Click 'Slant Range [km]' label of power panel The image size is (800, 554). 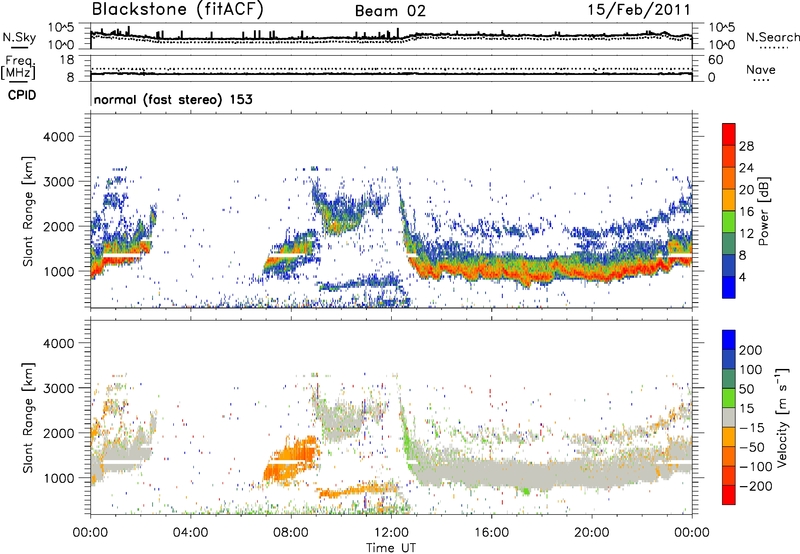point(28,212)
